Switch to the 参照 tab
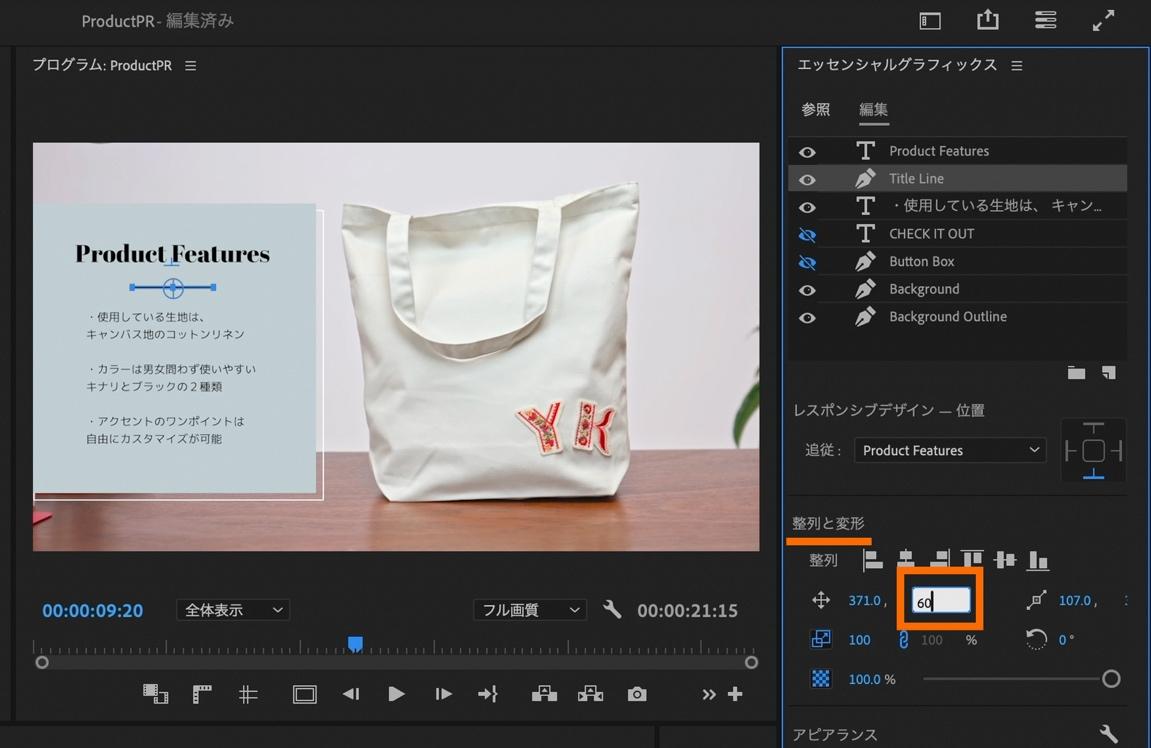Viewport: 1151px width, 748px height. [815, 110]
